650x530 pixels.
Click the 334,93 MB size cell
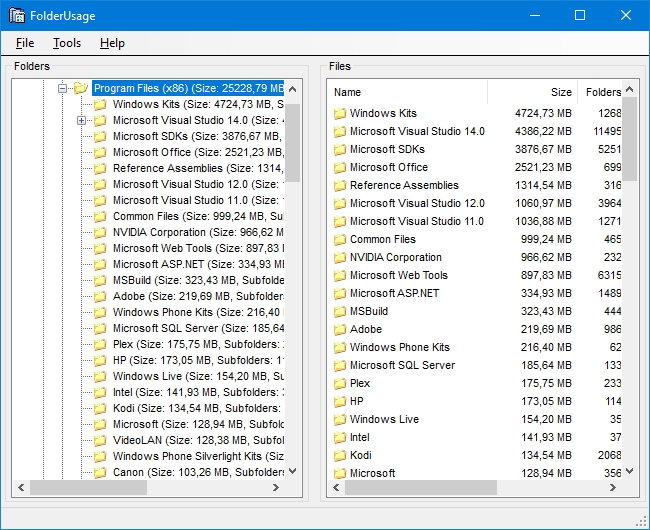546,293
